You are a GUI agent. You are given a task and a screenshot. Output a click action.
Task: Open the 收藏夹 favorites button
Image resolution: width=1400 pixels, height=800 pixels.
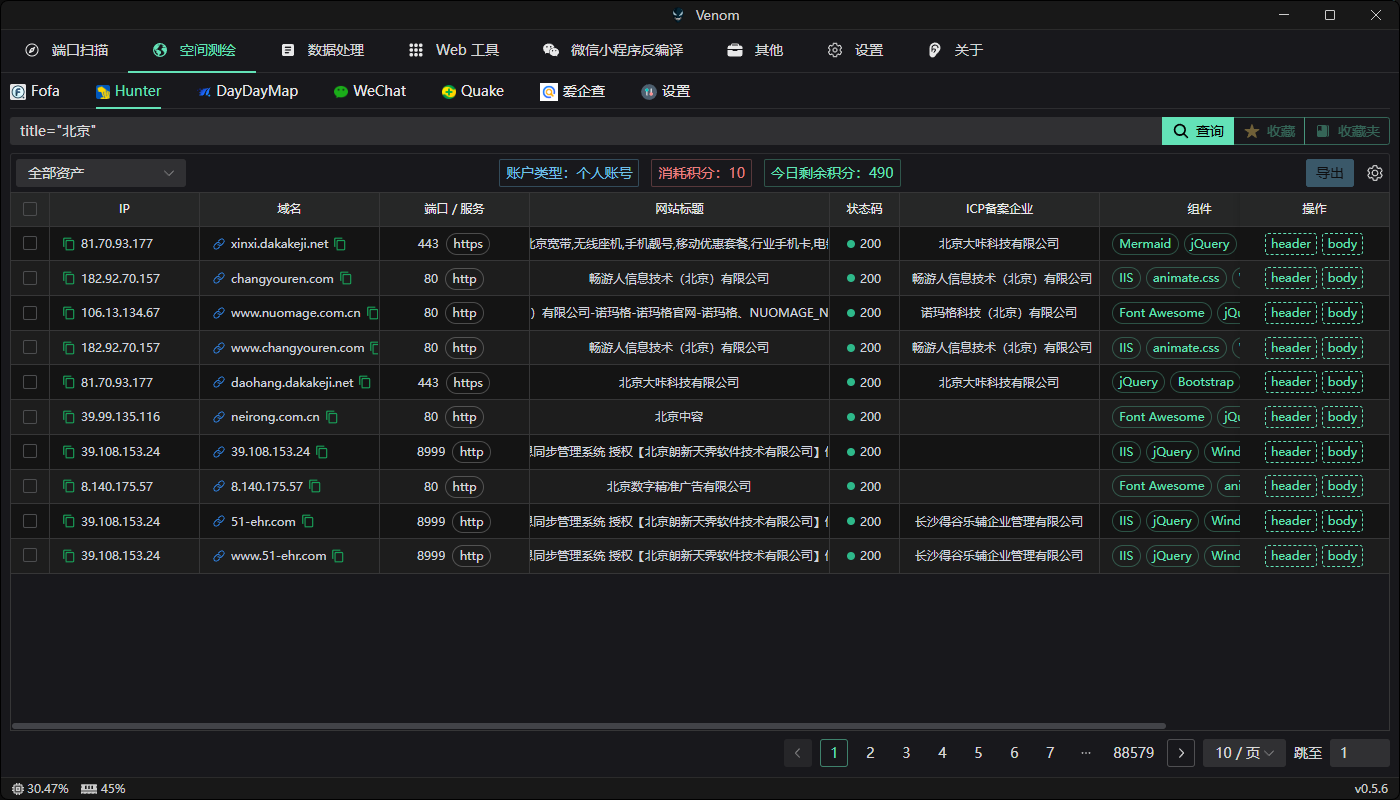coord(1347,131)
